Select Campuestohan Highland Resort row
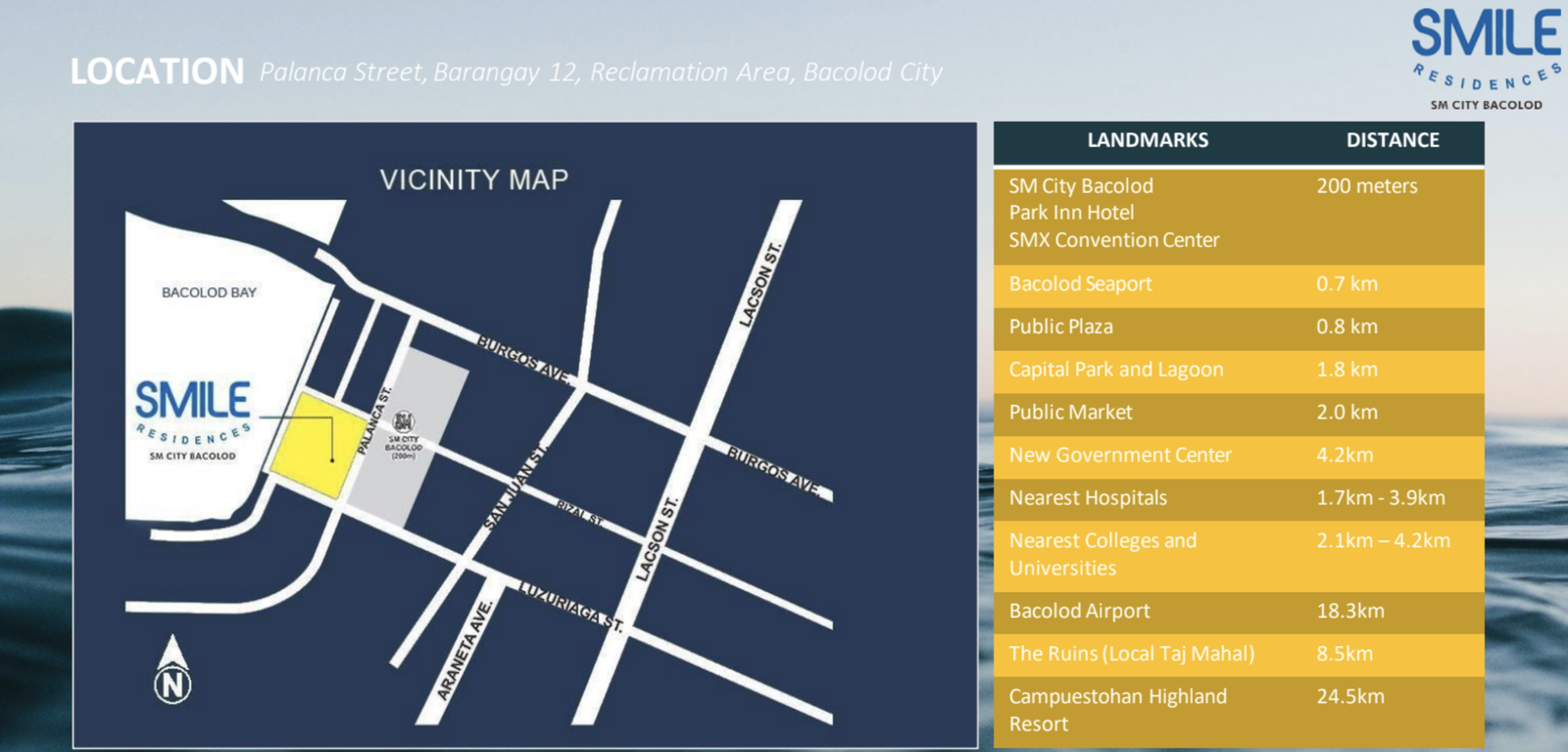1568x752 pixels. click(1239, 712)
